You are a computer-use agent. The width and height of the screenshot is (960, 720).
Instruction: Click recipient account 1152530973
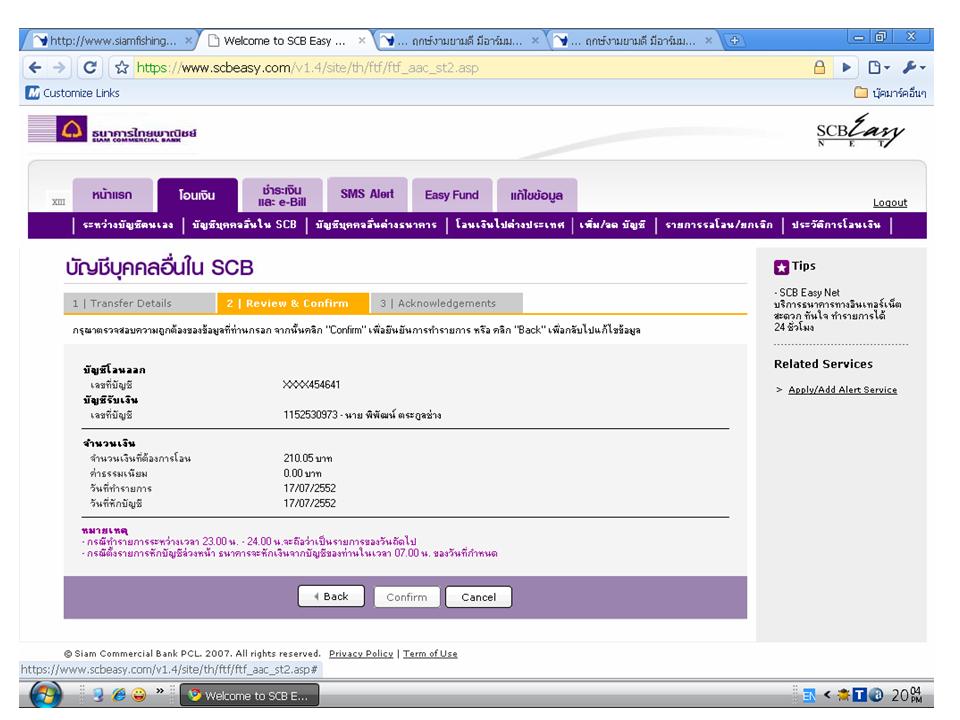[310, 415]
